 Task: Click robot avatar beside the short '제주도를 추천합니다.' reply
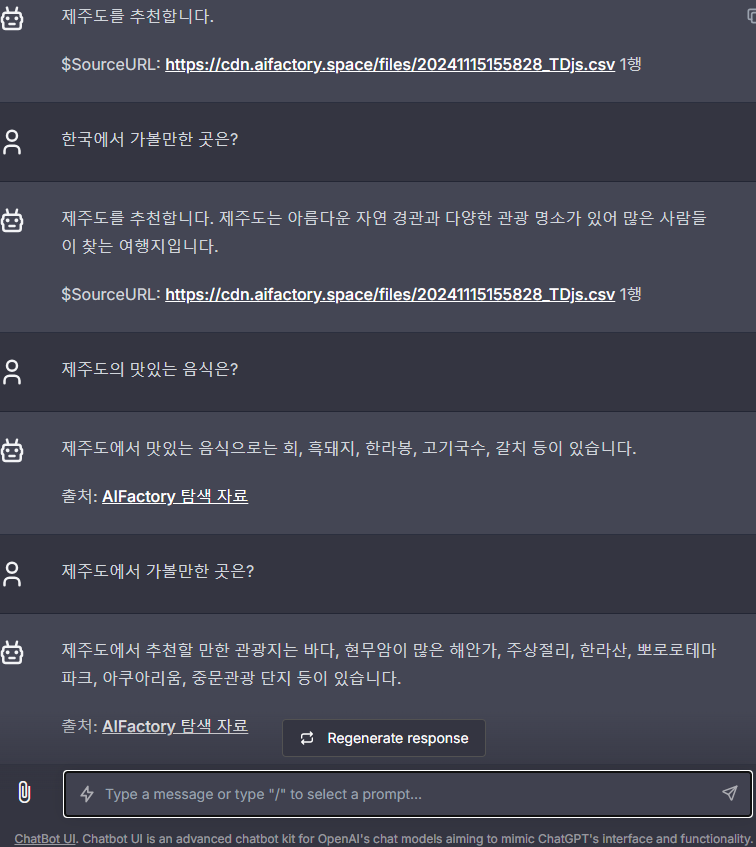pos(12,18)
